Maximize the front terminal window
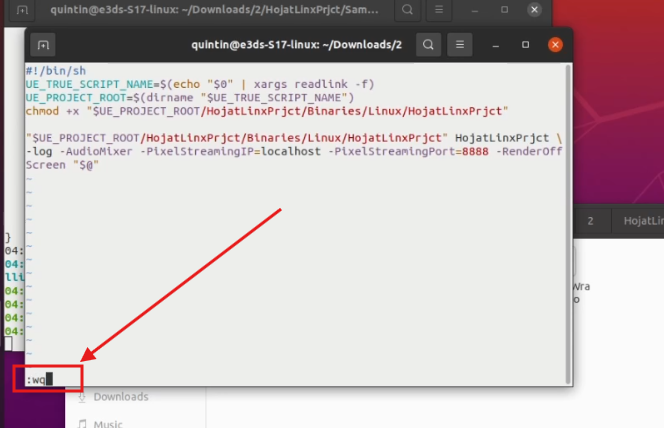Screen dimensions: 664x428 pos(526,45)
